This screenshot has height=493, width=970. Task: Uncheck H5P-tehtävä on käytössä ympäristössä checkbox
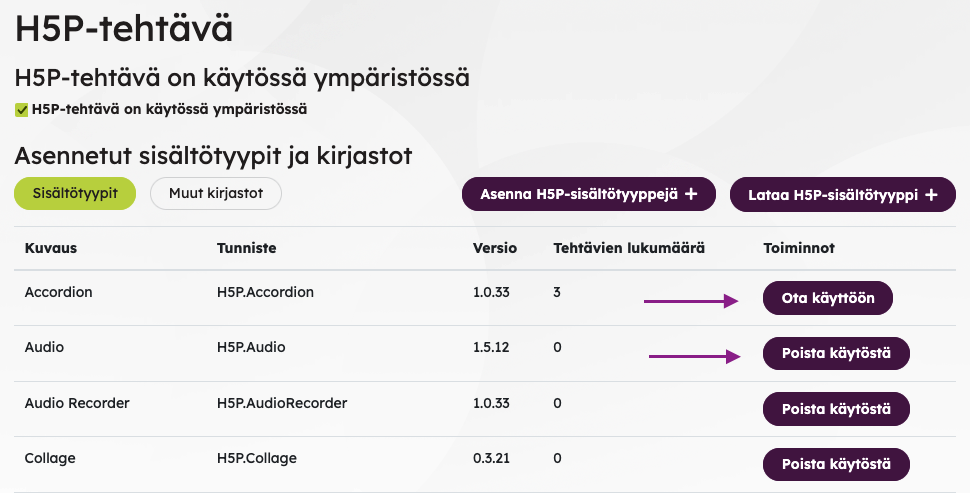pyautogui.click(x=22, y=110)
